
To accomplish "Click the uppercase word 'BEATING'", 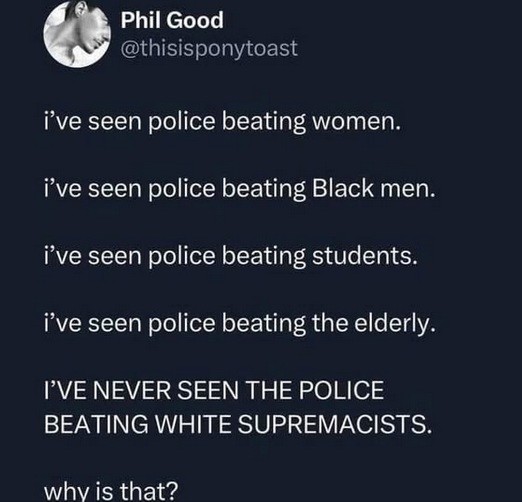I will coord(96,424).
